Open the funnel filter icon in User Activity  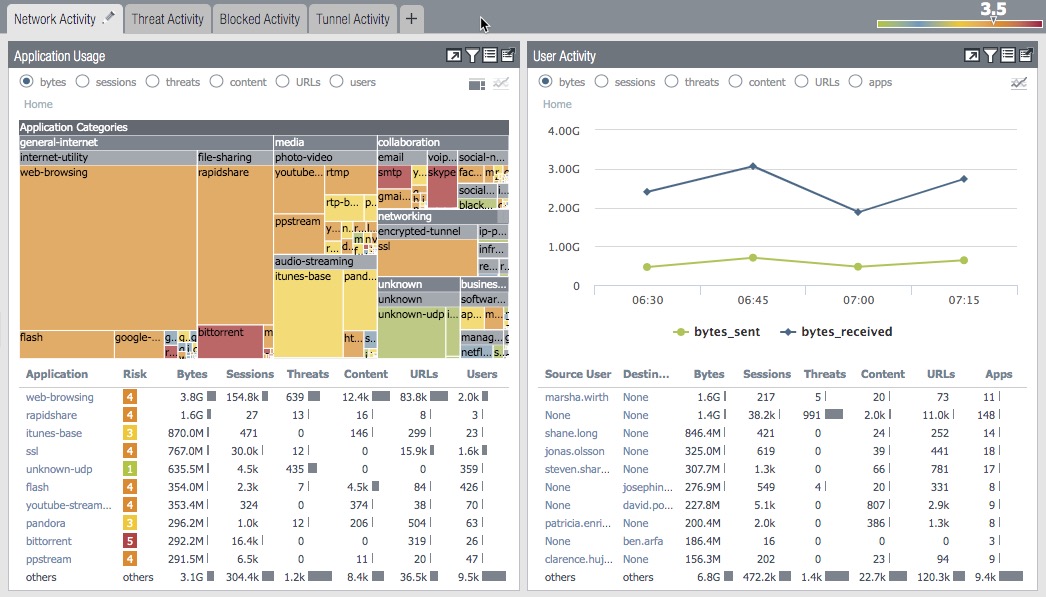coord(990,56)
